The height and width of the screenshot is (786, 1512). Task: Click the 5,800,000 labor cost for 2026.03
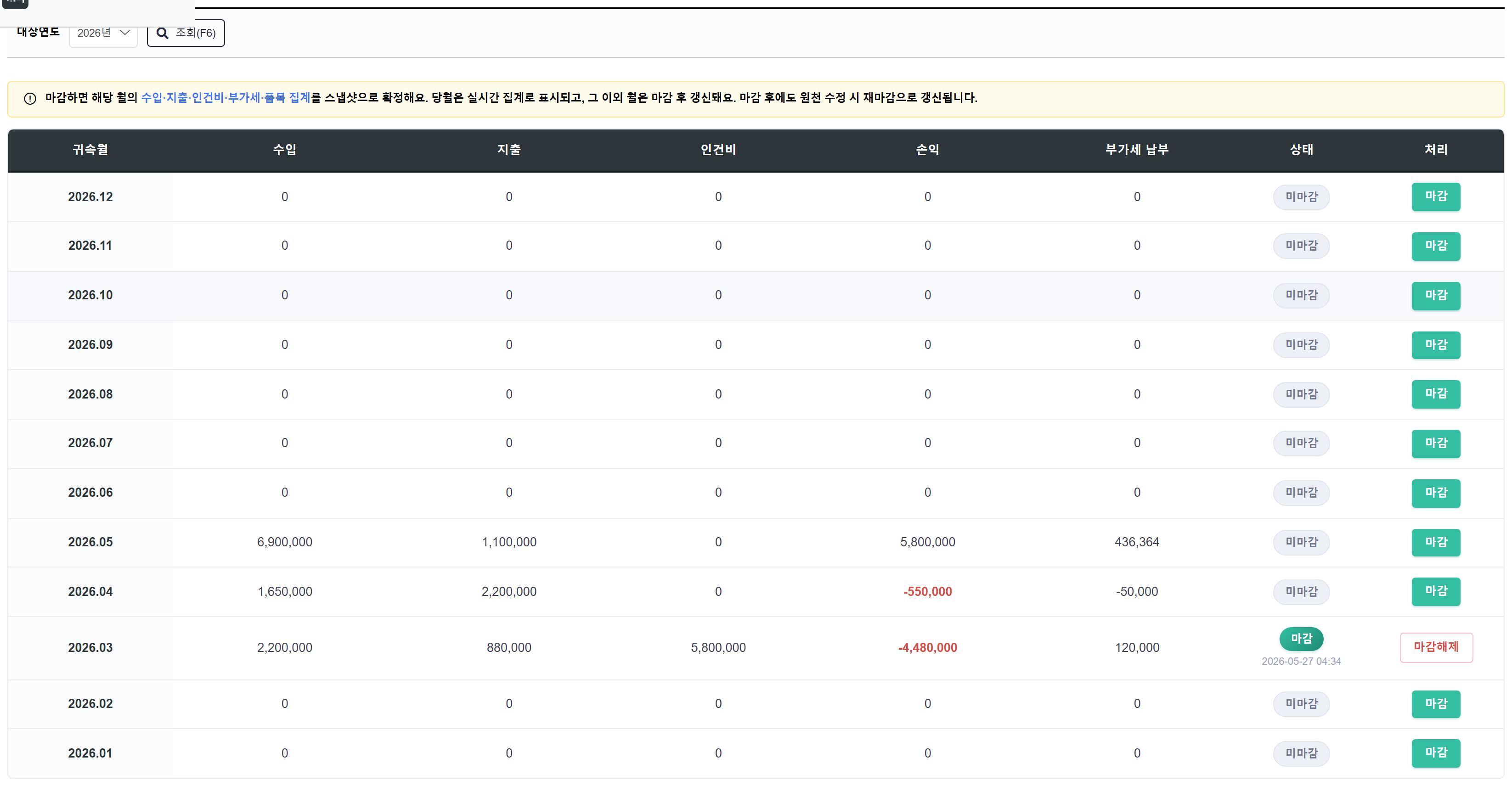click(x=718, y=648)
